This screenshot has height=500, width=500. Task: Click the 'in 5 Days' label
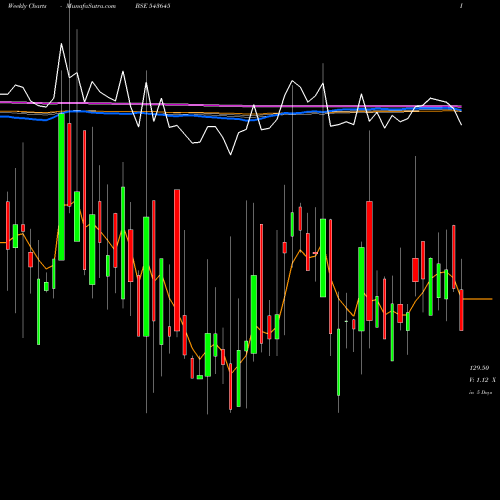tap(480, 393)
